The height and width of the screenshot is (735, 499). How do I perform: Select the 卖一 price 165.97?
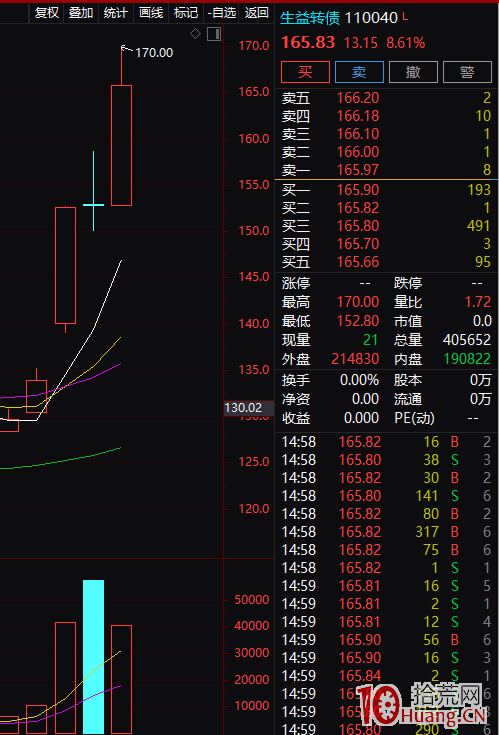pos(357,170)
